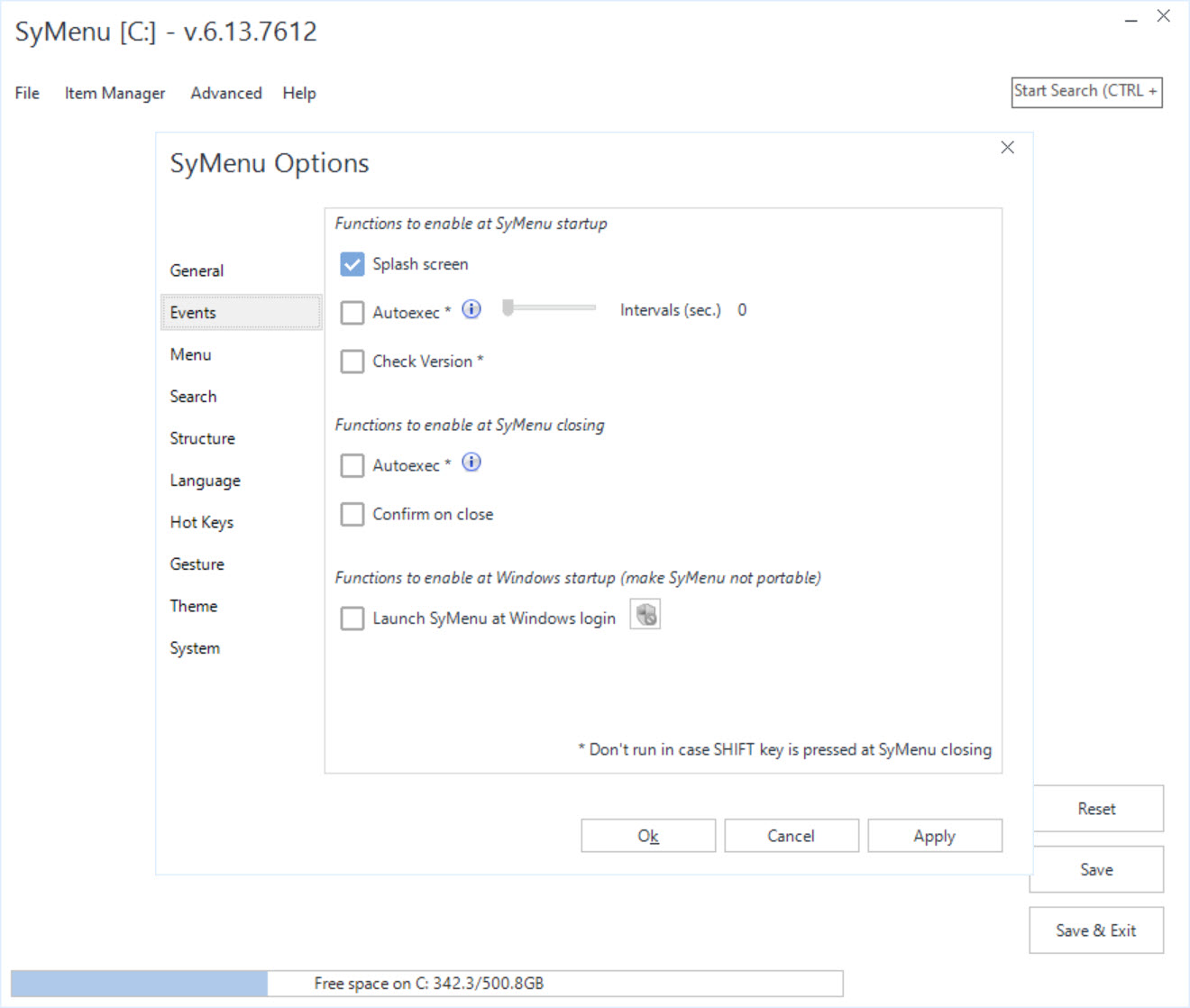The height and width of the screenshot is (1008, 1190).
Task: Click the Start Search box
Action: (1087, 92)
